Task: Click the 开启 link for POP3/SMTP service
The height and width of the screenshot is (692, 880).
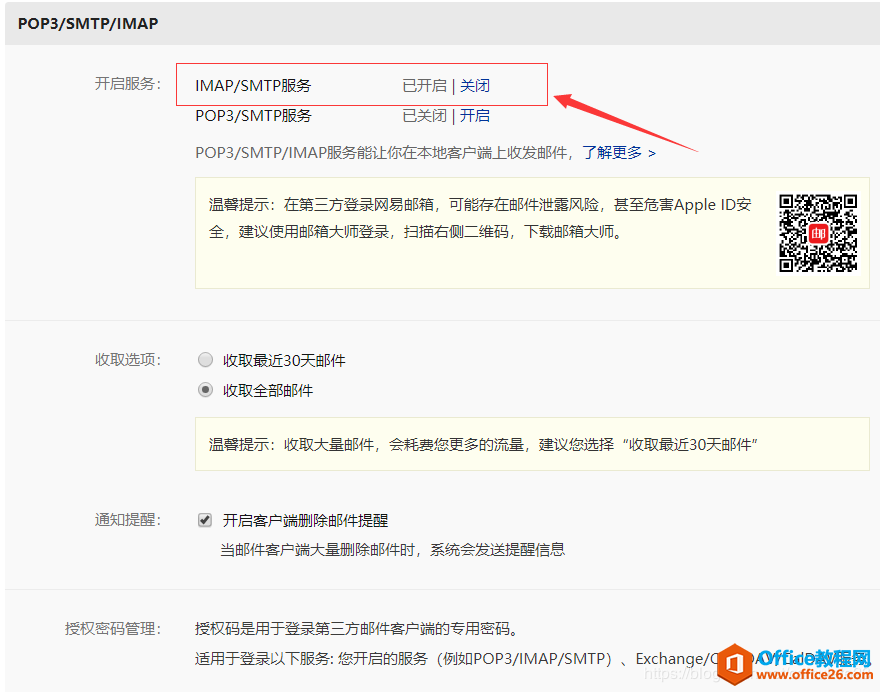Action: [x=475, y=116]
